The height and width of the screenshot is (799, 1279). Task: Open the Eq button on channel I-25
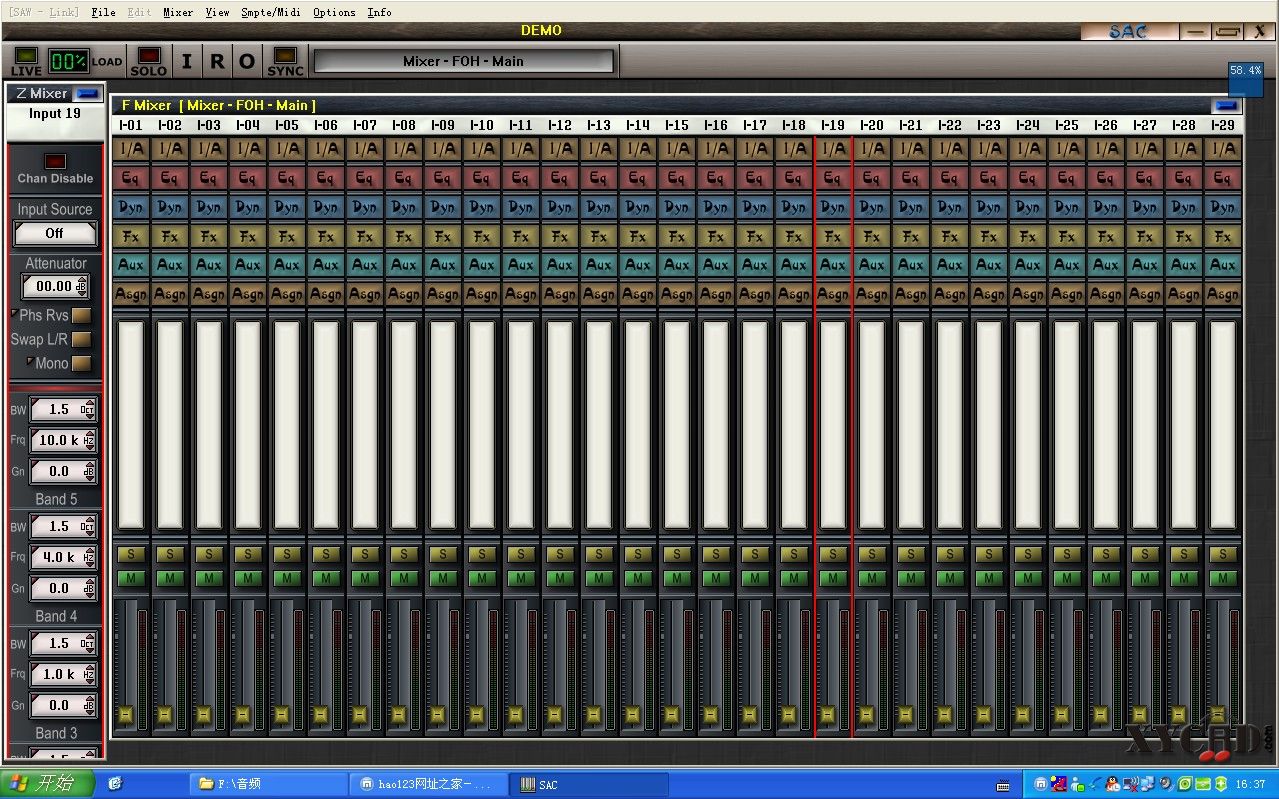(1067, 178)
